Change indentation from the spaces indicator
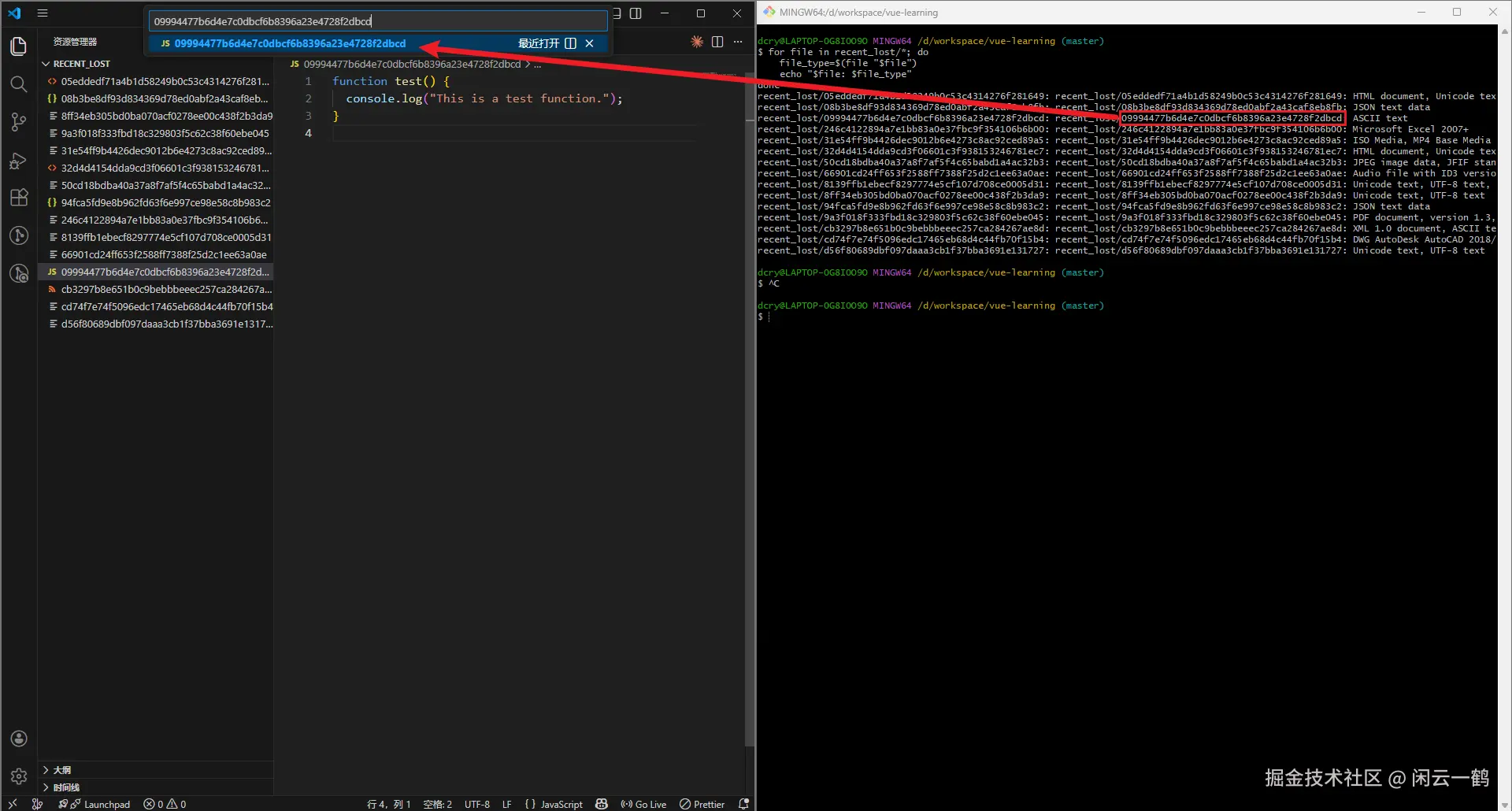The height and width of the screenshot is (811, 1512). click(x=438, y=804)
